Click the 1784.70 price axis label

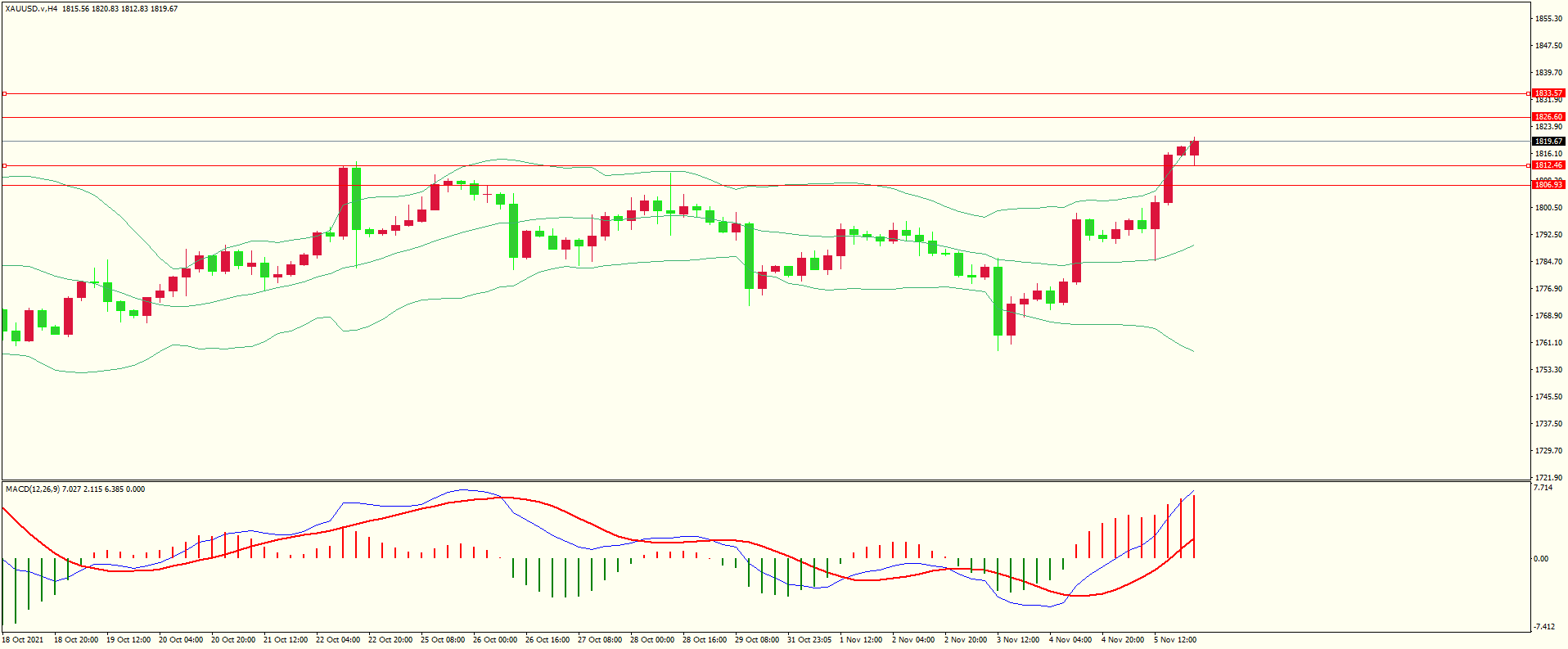point(1548,262)
